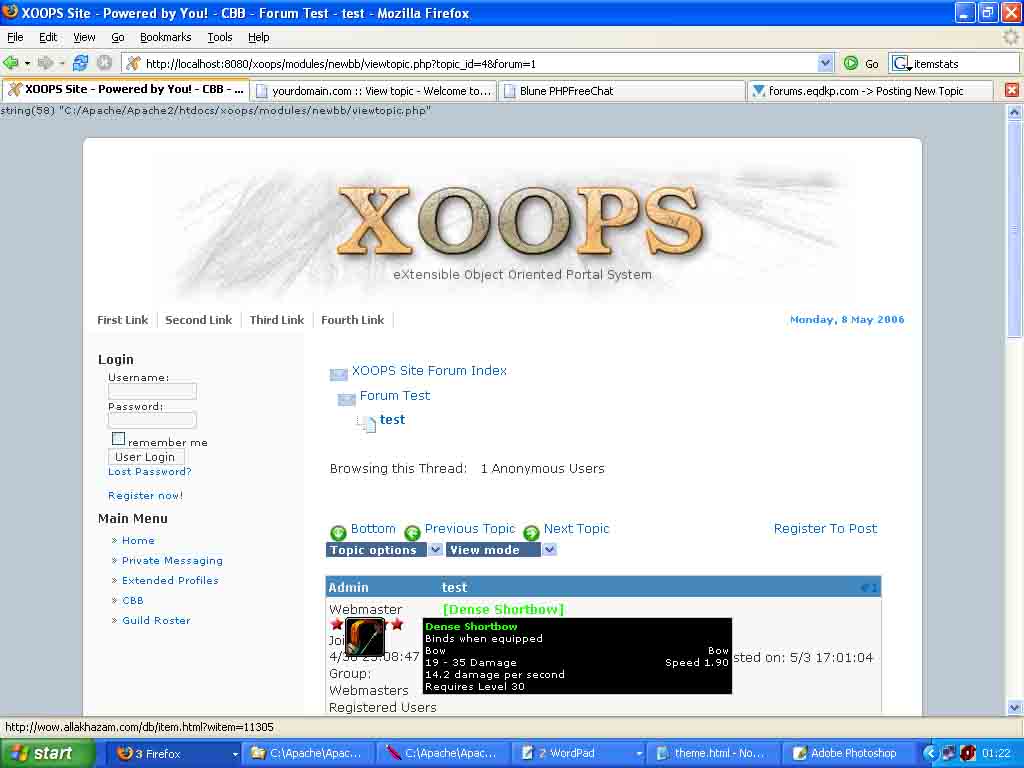Click the green Next Topic icon
Image resolution: width=1024 pixels, height=768 pixels.
point(531,532)
